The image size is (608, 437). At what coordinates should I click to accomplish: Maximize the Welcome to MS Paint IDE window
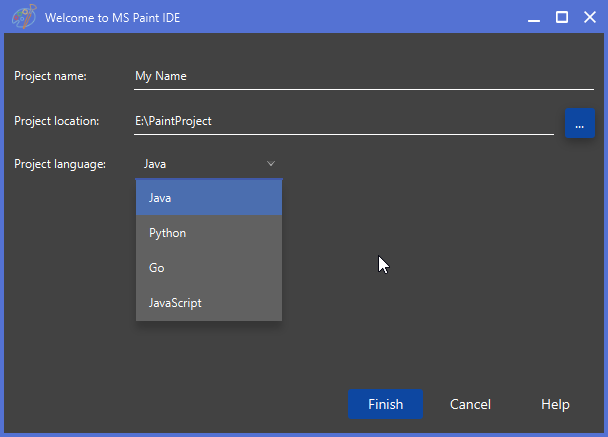(x=562, y=17)
